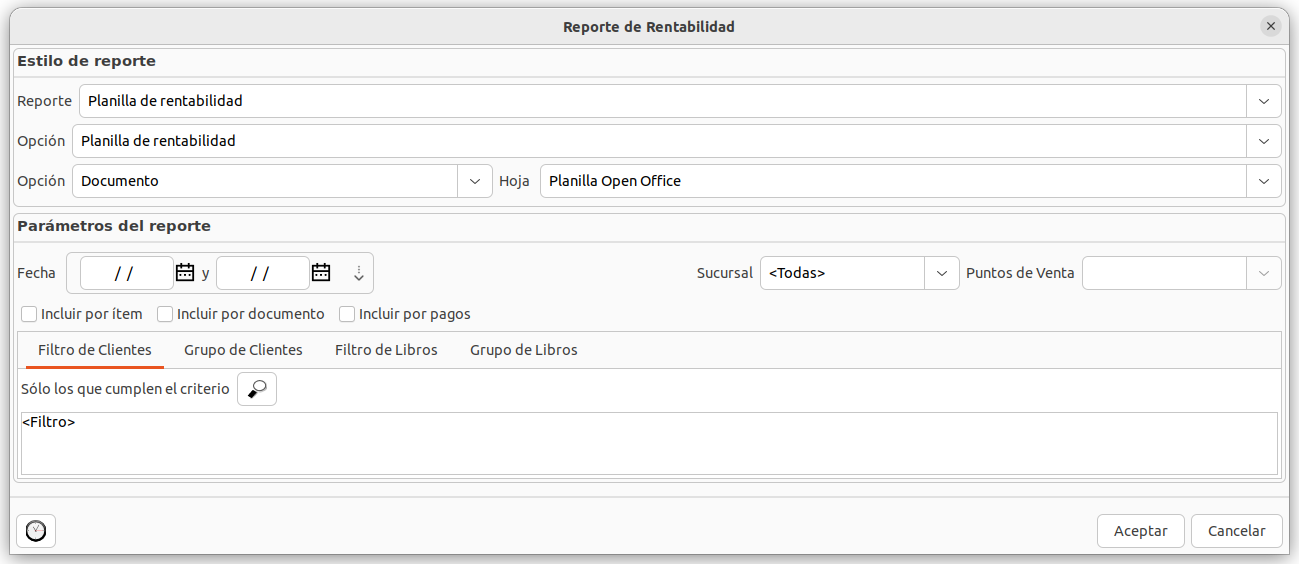Expand the Documento option dropdown
Viewport: 1299px width, 564px height.
[x=474, y=181]
